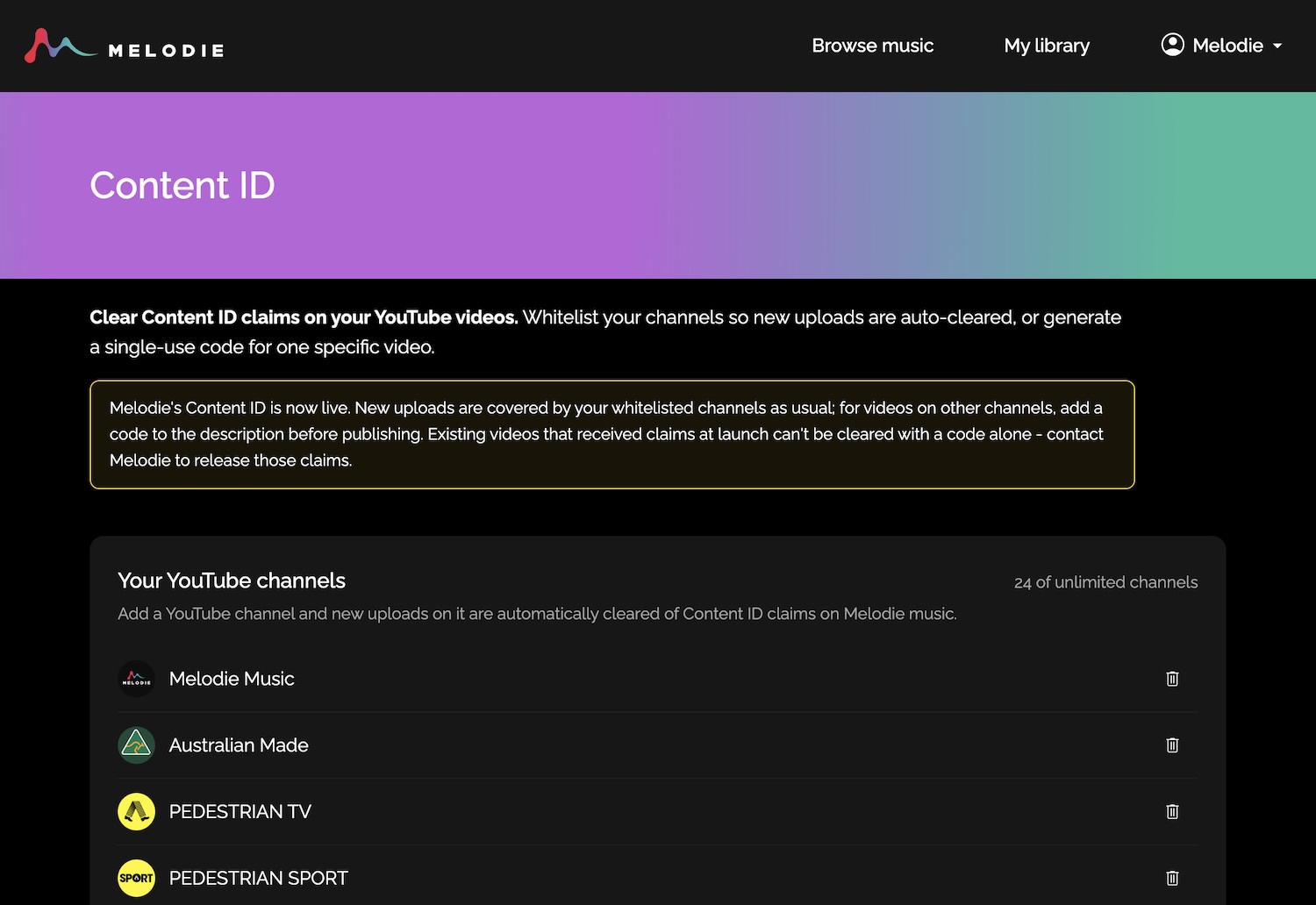Remove the PEDESTRIAN TV channel
Image resolution: width=1316 pixels, height=905 pixels.
[1172, 812]
